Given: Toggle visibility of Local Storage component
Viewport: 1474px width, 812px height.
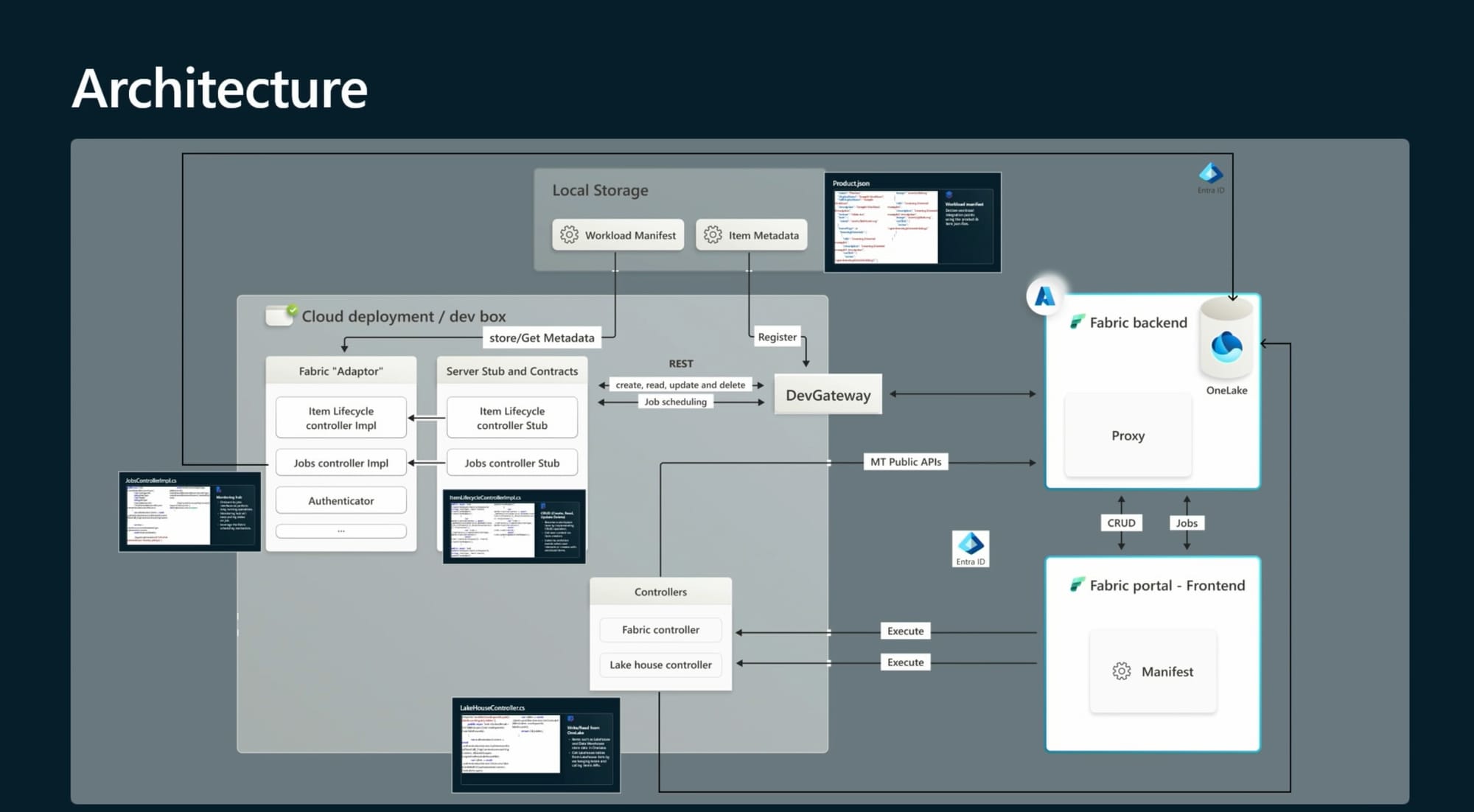Looking at the screenshot, I should [x=599, y=189].
